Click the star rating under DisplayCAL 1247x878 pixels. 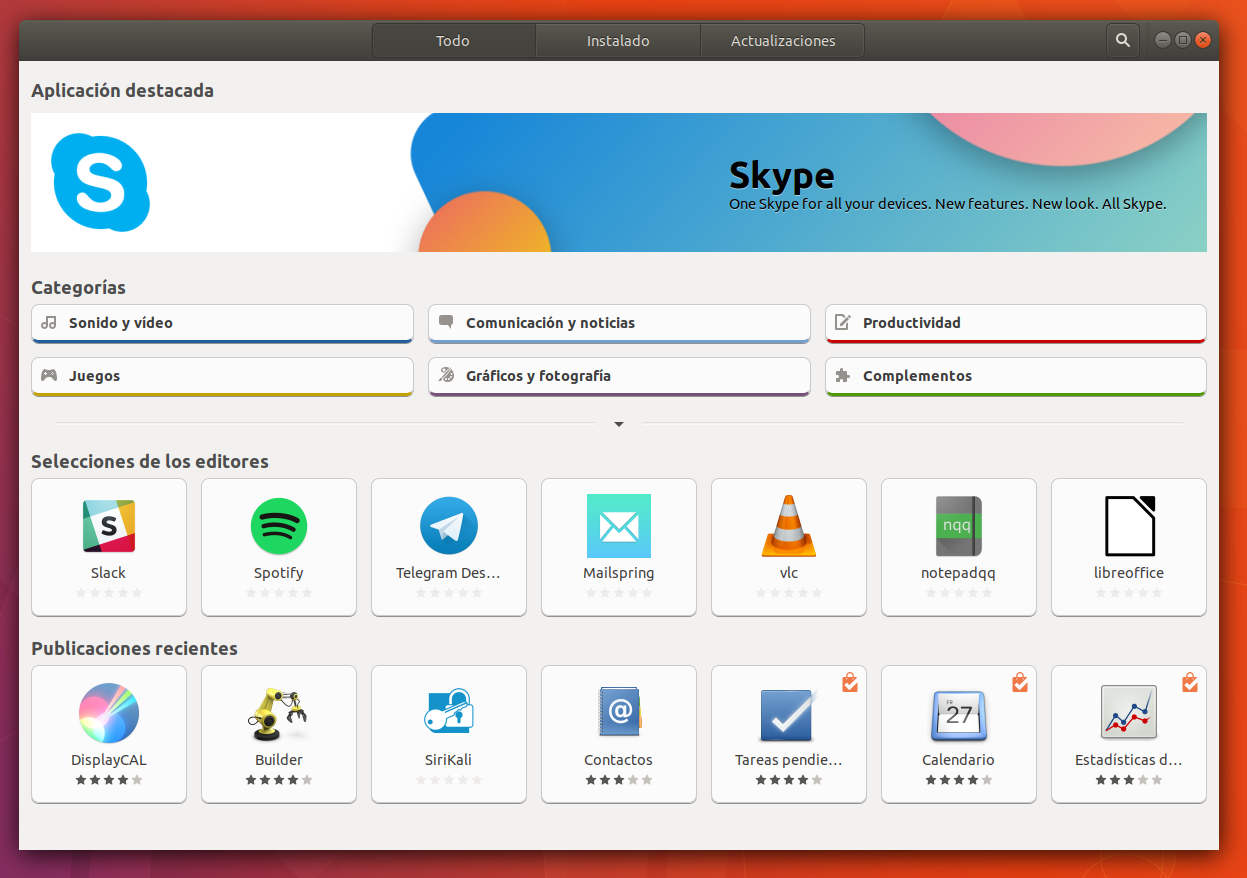109,780
